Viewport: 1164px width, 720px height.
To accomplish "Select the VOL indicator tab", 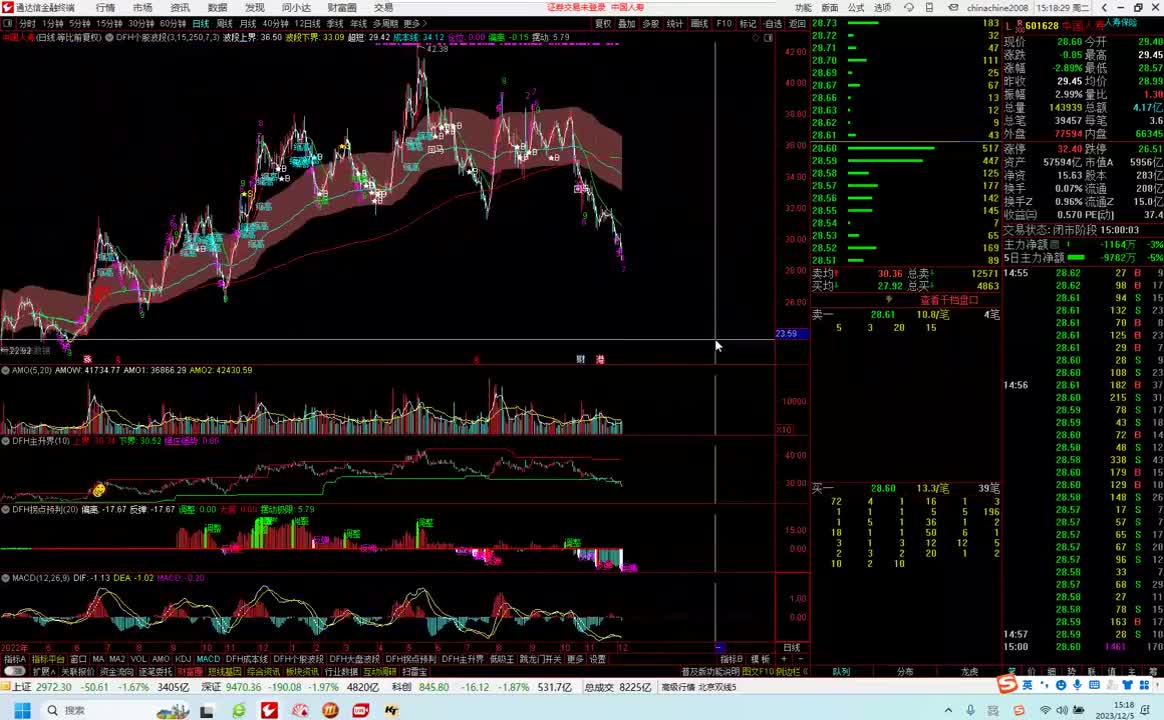I will [139, 659].
